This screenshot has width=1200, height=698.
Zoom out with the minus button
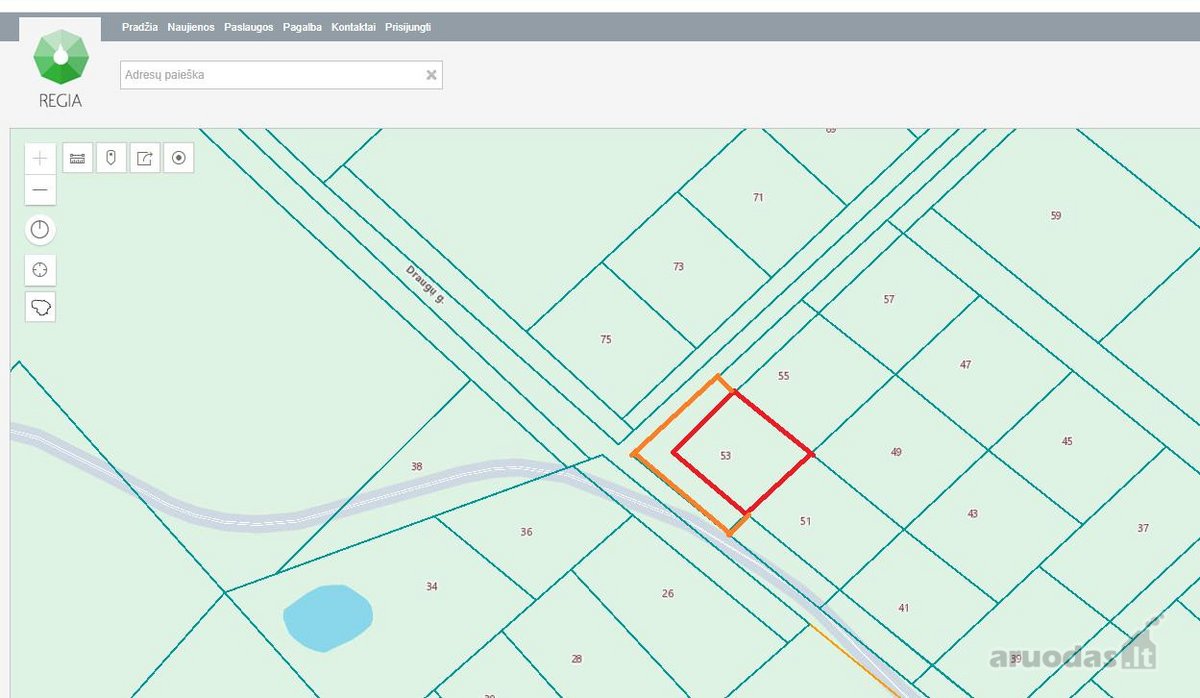pyautogui.click(x=40, y=189)
